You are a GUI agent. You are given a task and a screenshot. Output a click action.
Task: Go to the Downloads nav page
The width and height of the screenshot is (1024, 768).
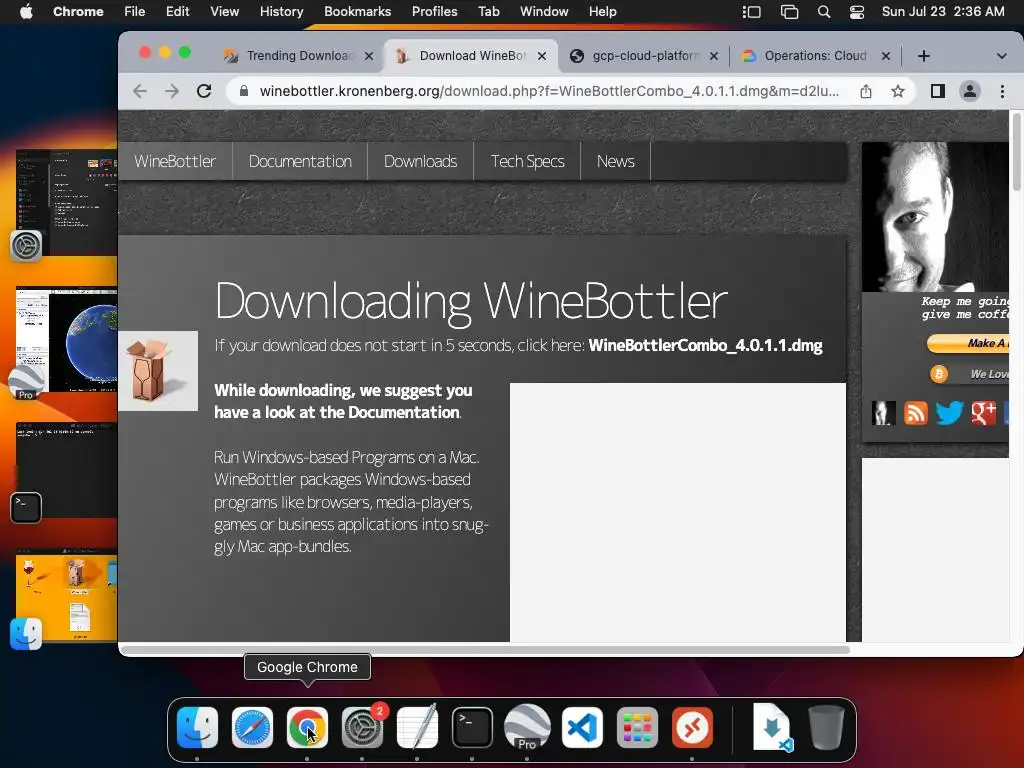(x=421, y=161)
